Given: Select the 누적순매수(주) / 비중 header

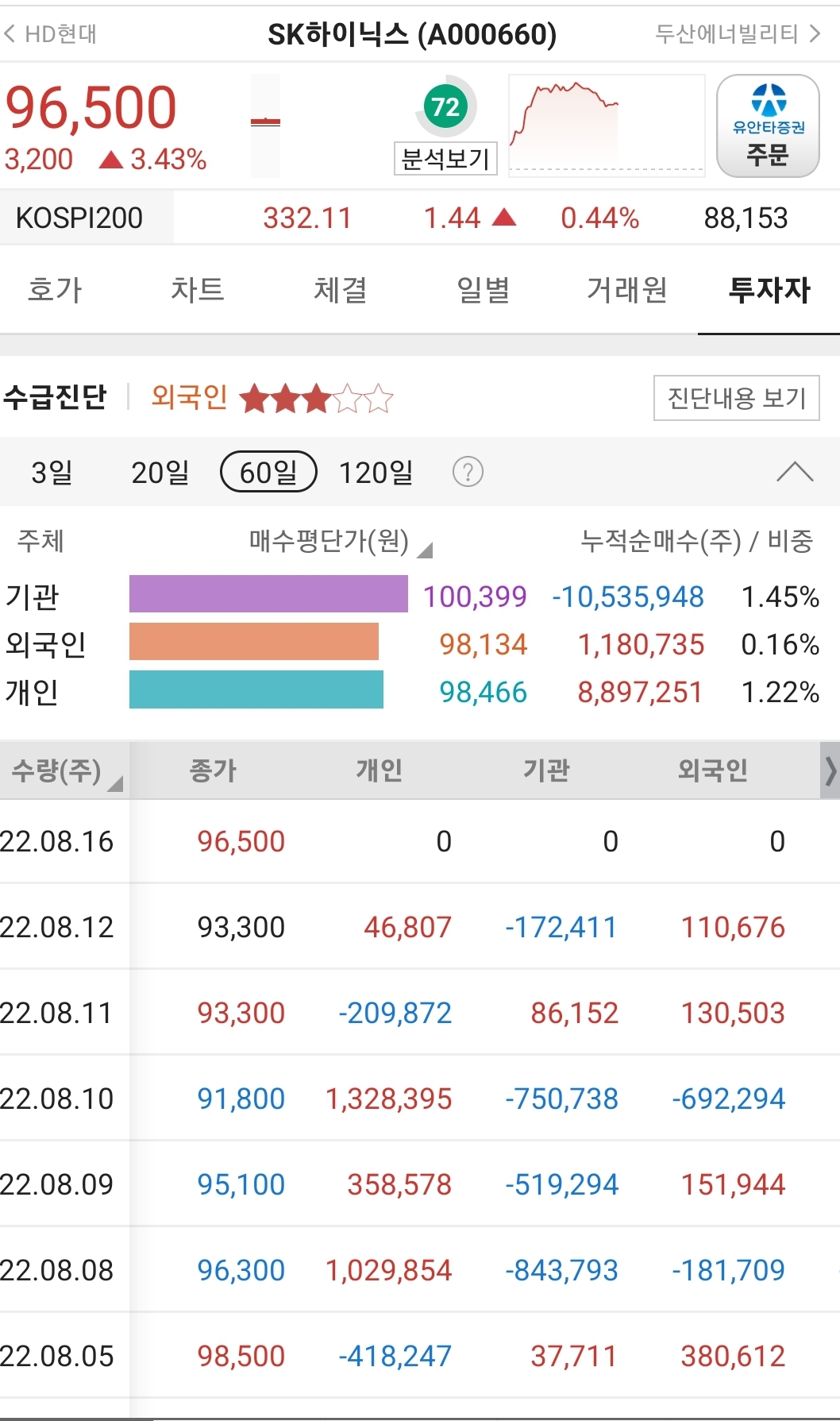Looking at the screenshot, I should [697, 542].
